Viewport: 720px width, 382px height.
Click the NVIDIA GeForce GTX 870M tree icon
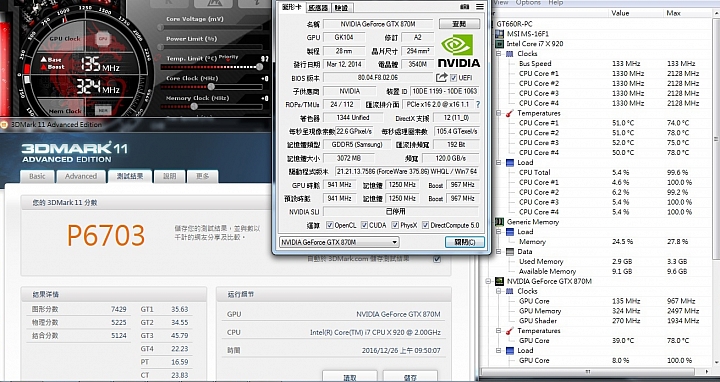500,281
